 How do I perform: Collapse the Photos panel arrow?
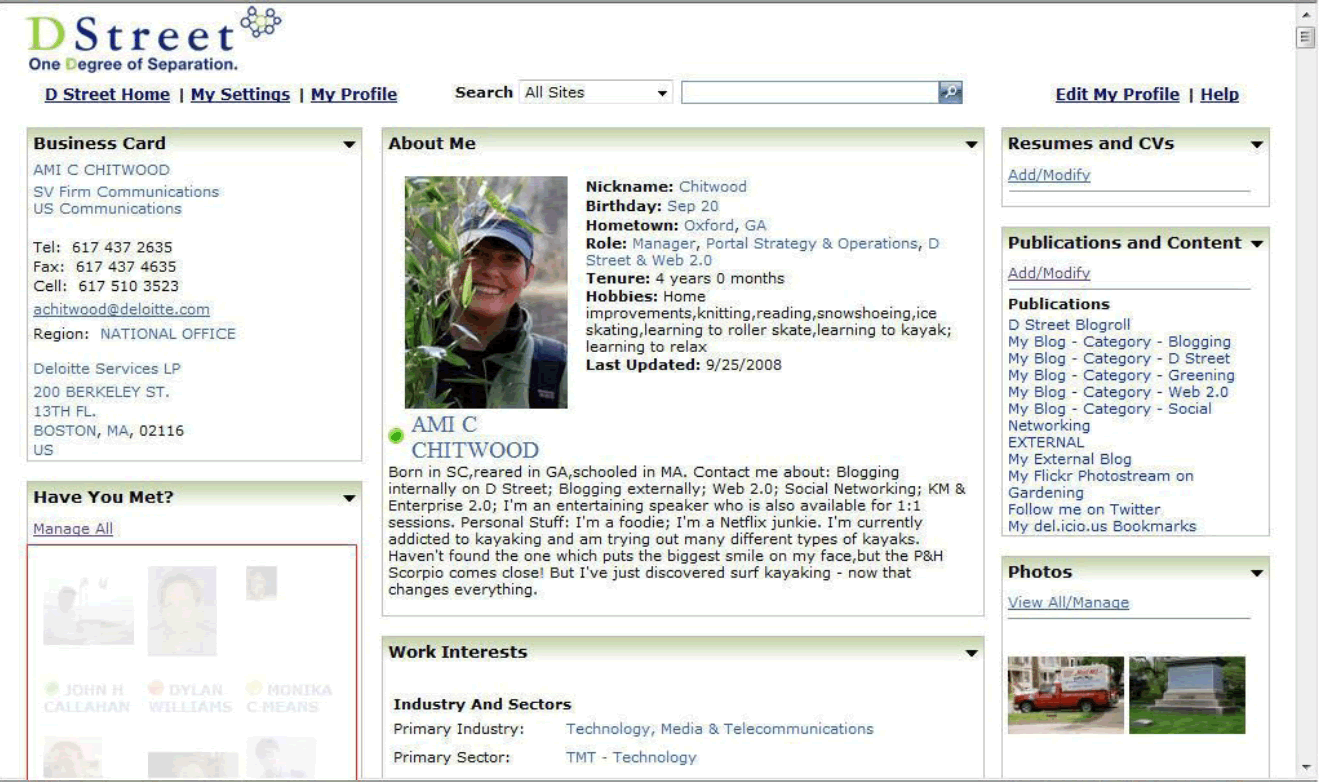click(x=1256, y=574)
